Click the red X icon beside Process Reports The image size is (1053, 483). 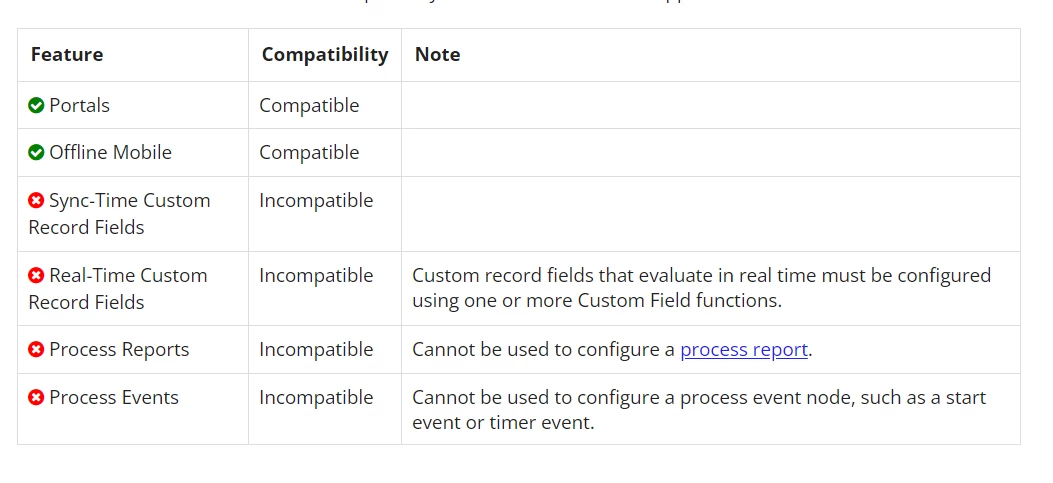(36, 349)
